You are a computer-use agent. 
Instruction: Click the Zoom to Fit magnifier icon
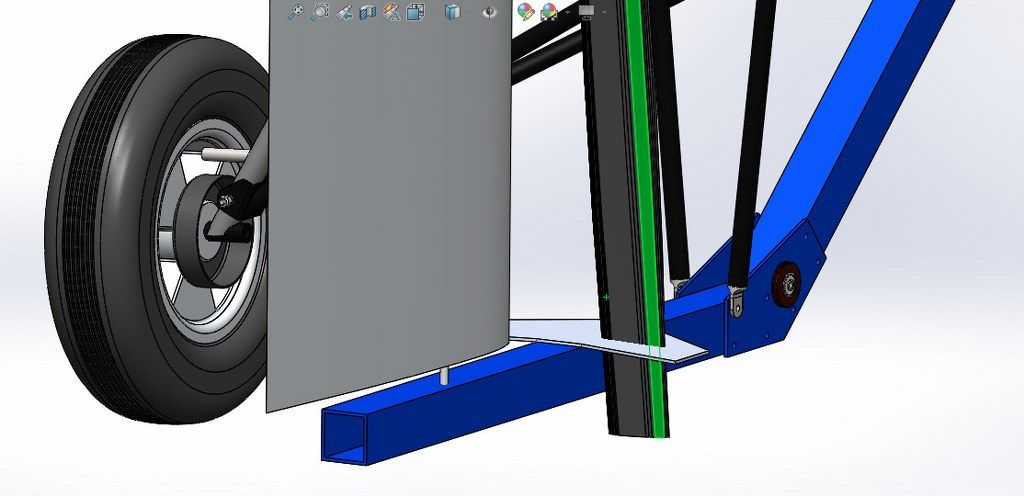click(x=295, y=12)
